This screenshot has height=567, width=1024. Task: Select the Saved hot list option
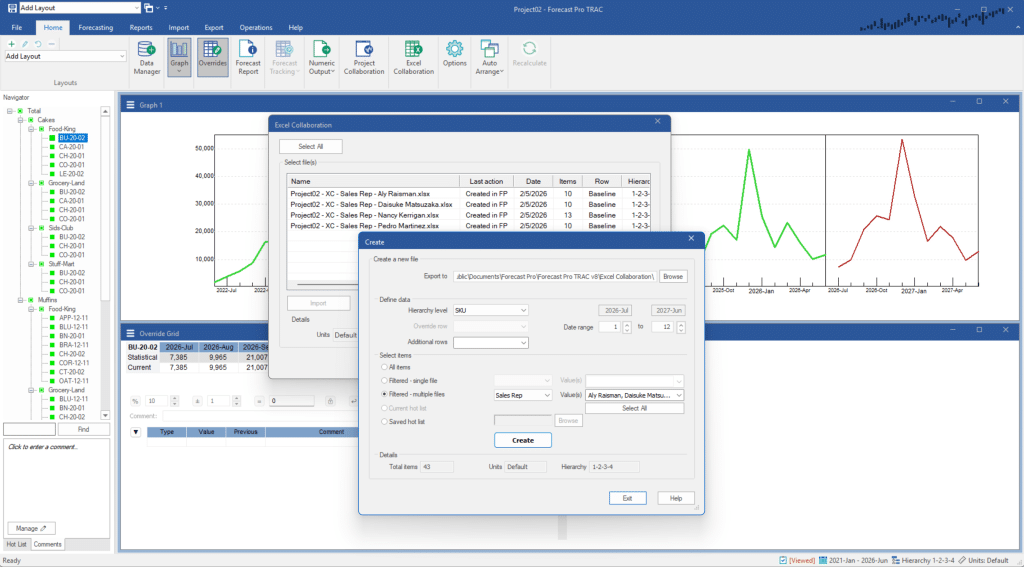[x=386, y=421]
